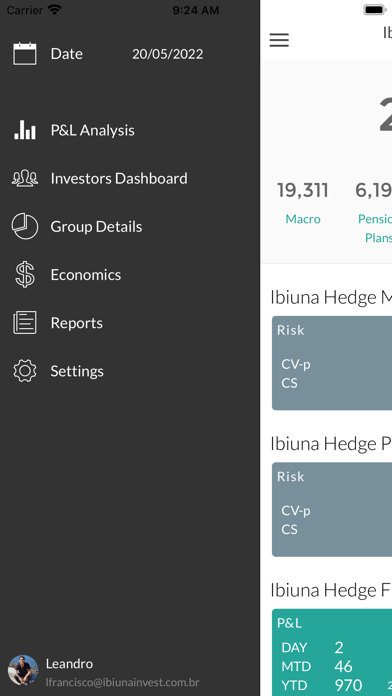The height and width of the screenshot is (696, 392).
Task: Click the 19,311 Macro value
Action: [x=303, y=190]
